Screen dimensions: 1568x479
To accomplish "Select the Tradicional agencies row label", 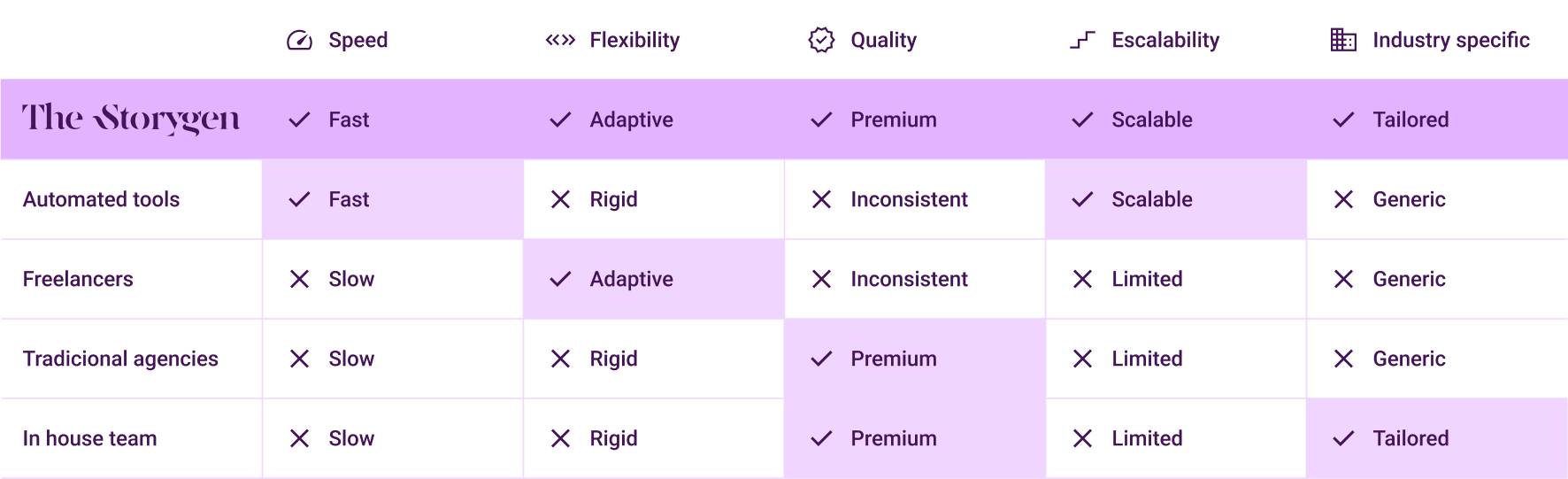I will click(120, 359).
